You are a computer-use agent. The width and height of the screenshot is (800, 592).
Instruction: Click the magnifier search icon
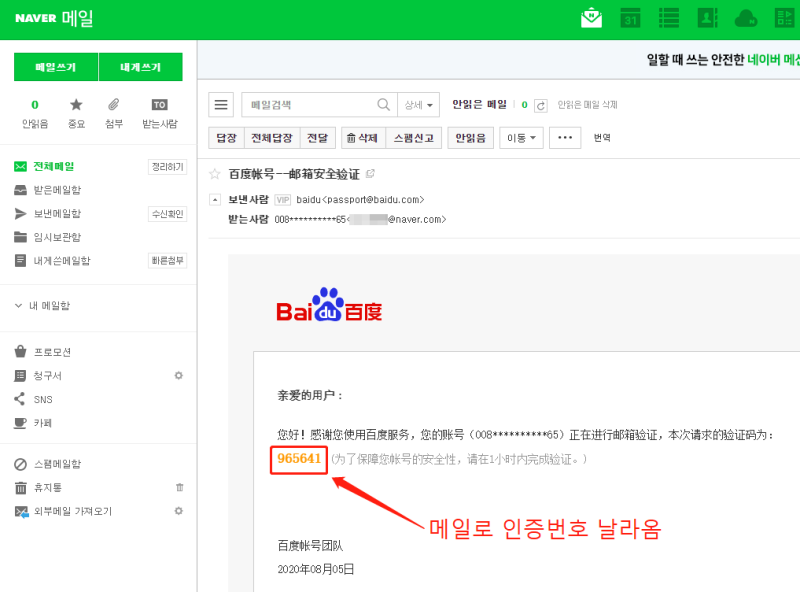coord(384,105)
